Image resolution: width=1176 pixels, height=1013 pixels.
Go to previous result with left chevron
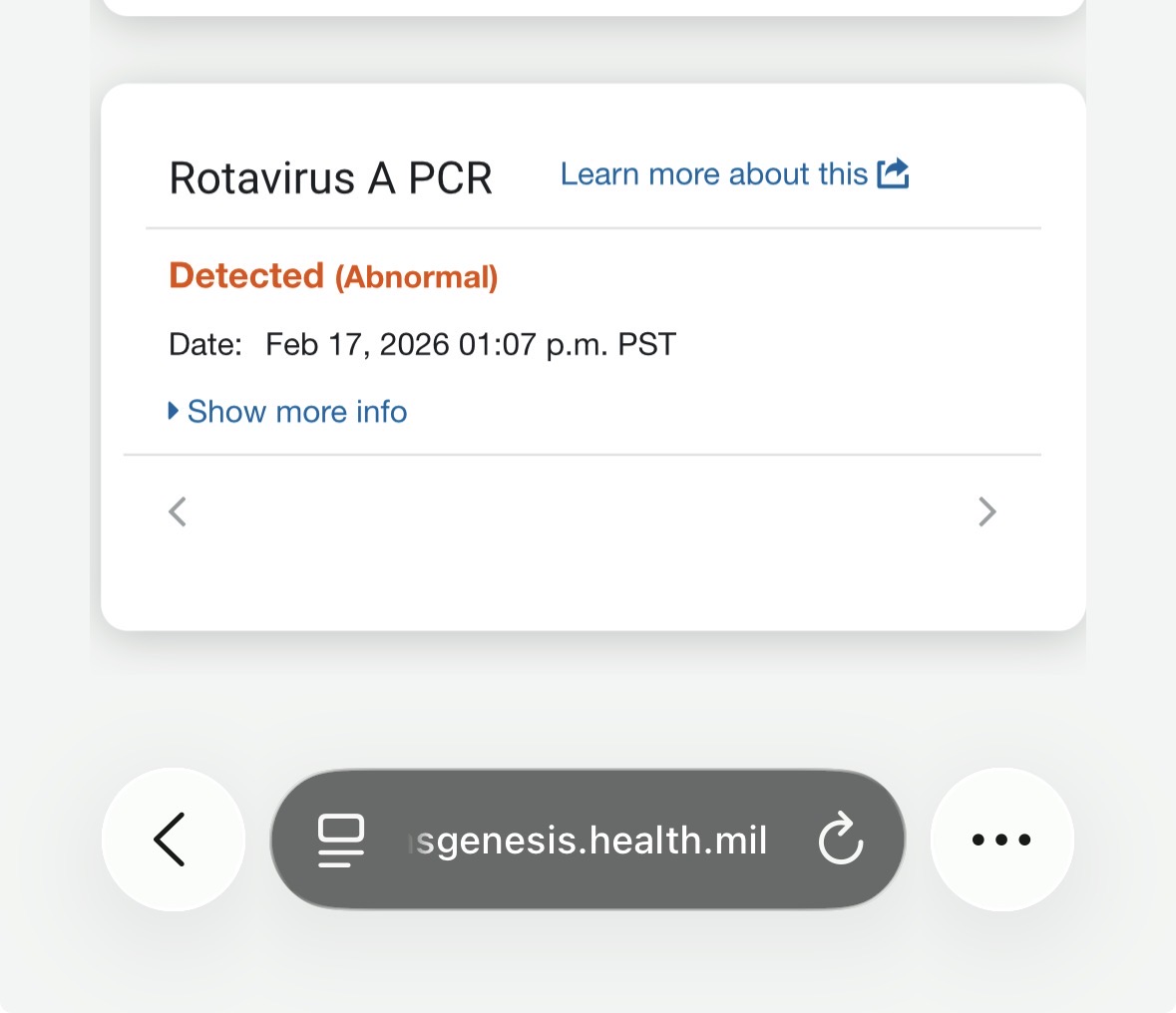pyautogui.click(x=178, y=511)
